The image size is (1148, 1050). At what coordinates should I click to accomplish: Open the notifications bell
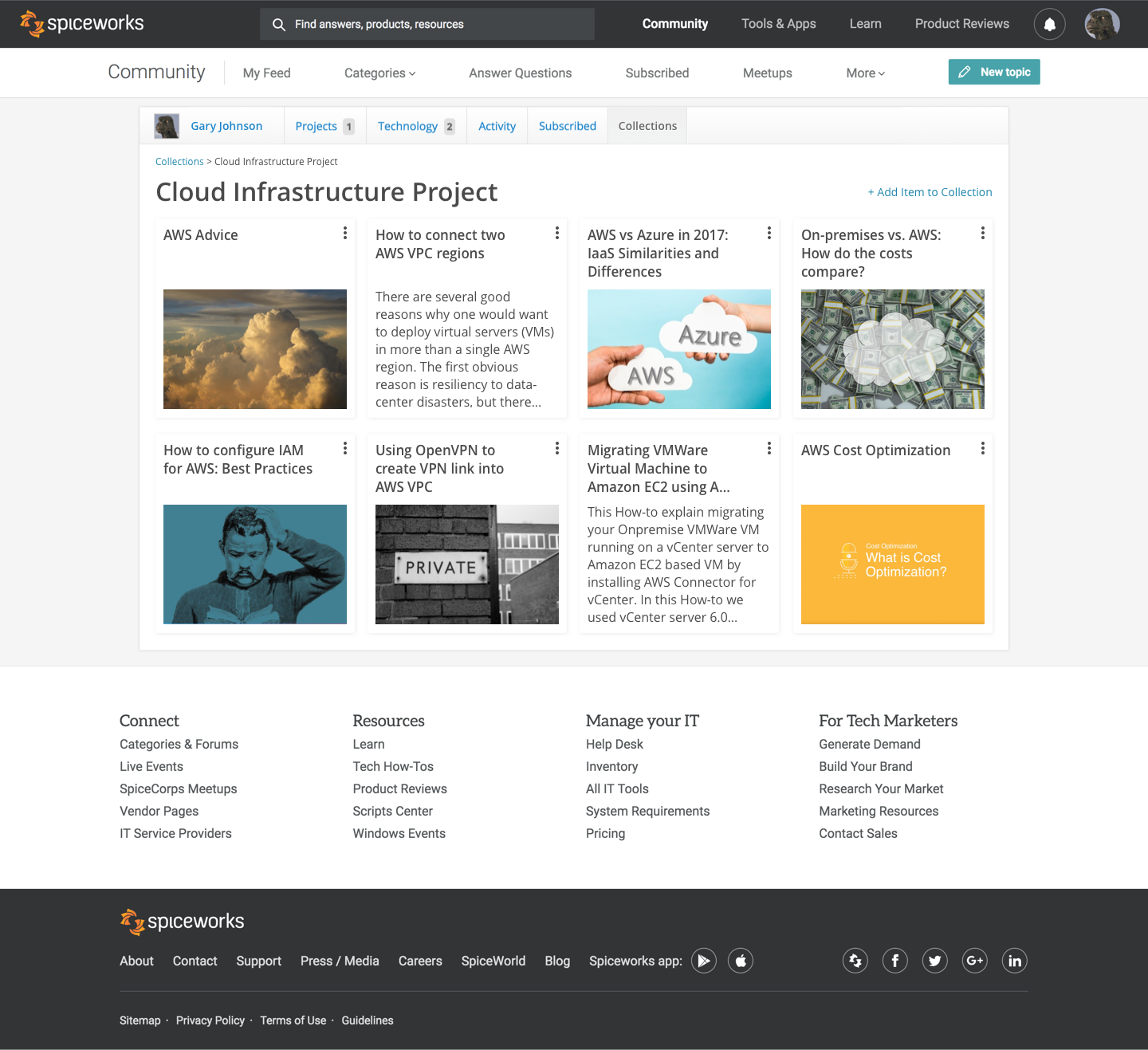coord(1049,24)
